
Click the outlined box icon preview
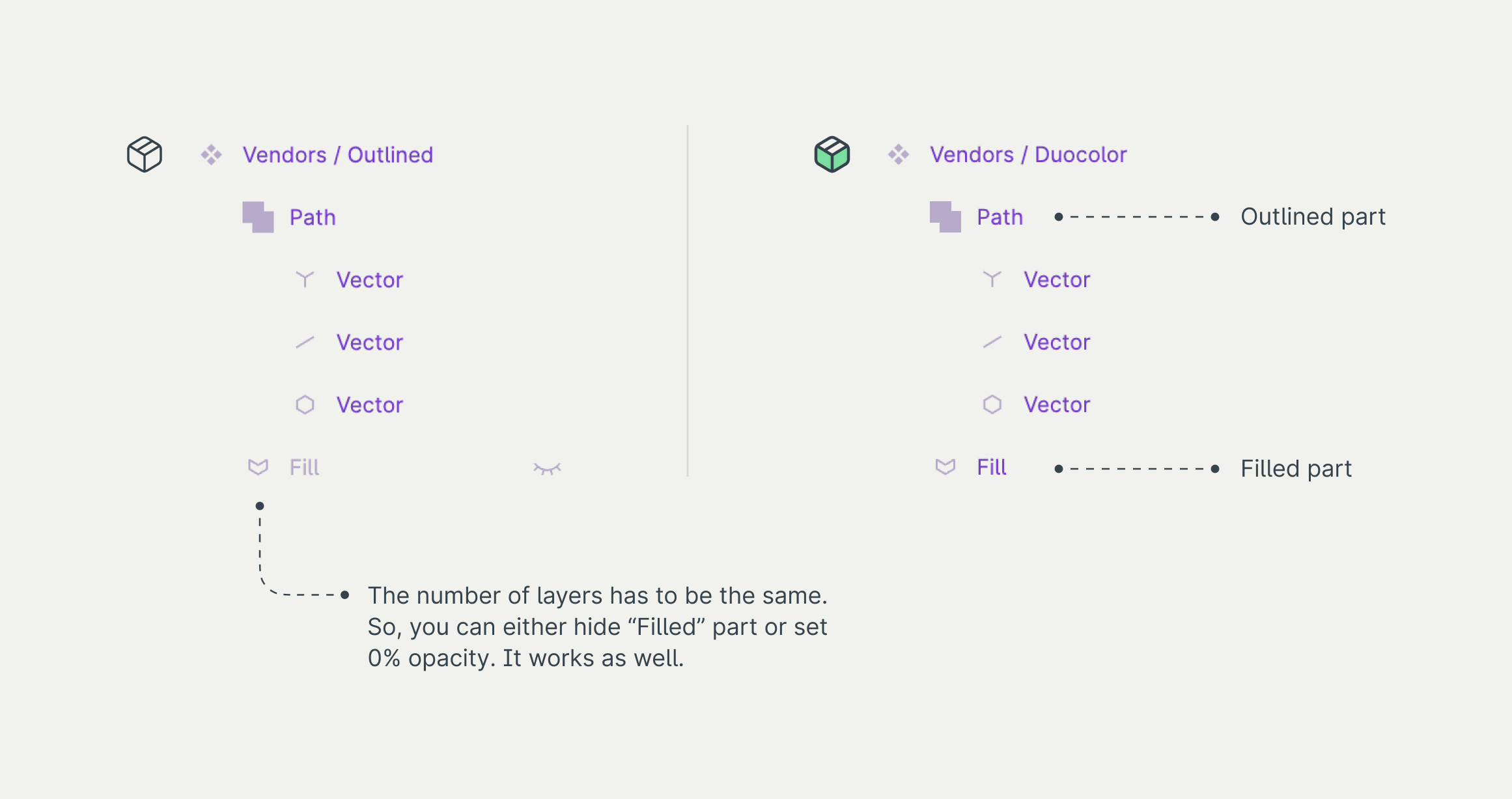[x=145, y=154]
